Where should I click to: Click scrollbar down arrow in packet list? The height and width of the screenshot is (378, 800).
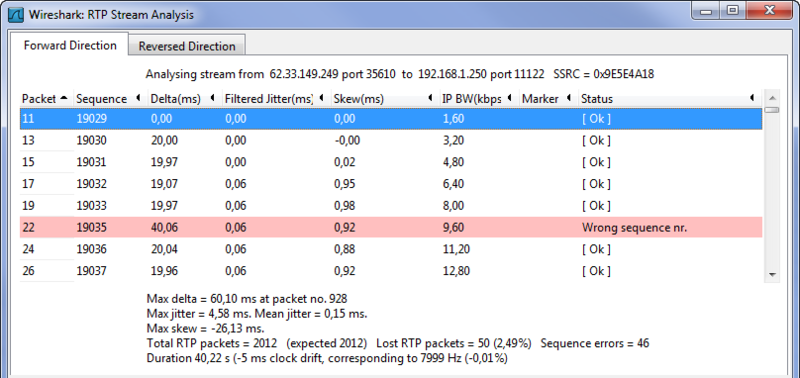[772, 275]
